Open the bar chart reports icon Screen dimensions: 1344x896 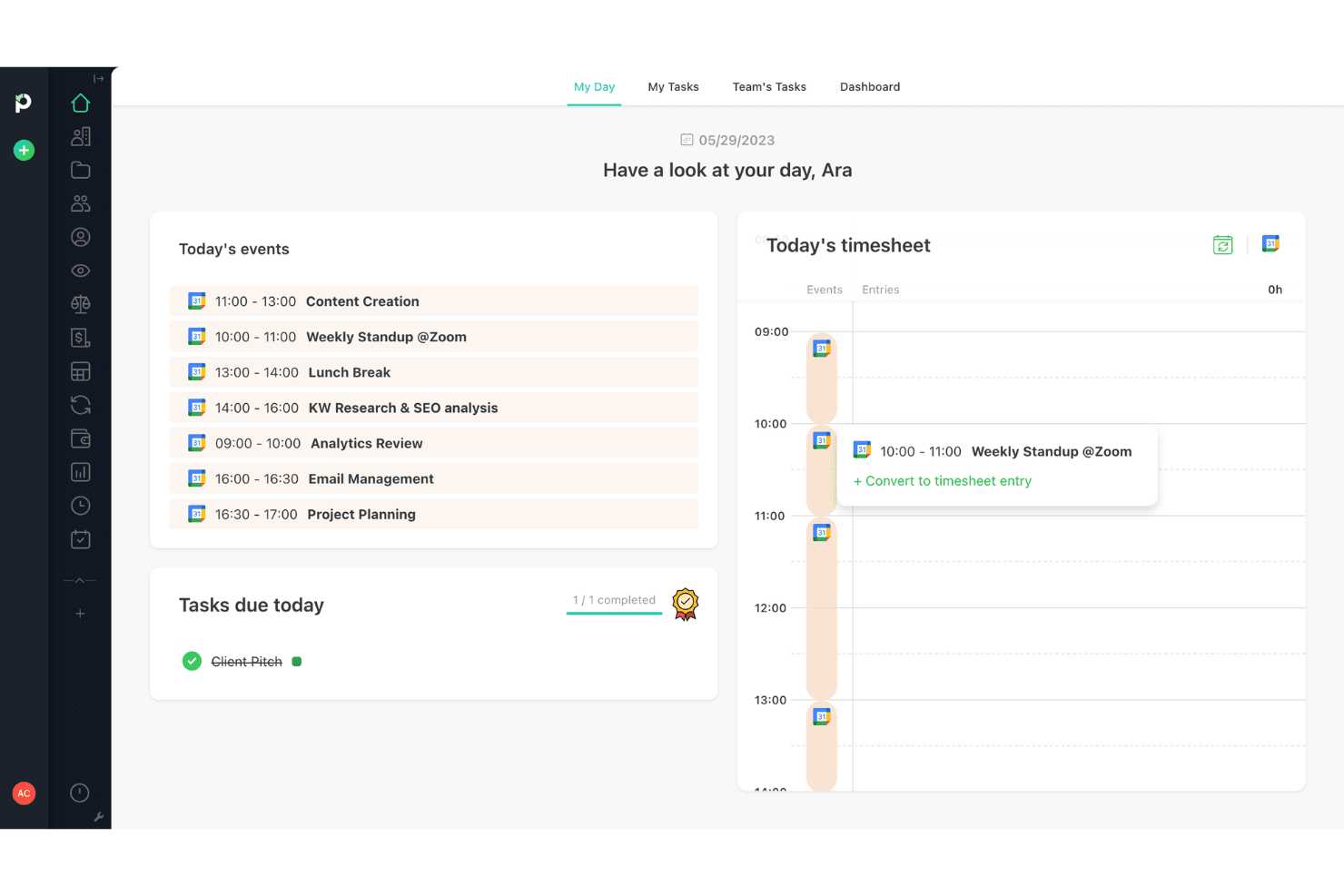81,472
